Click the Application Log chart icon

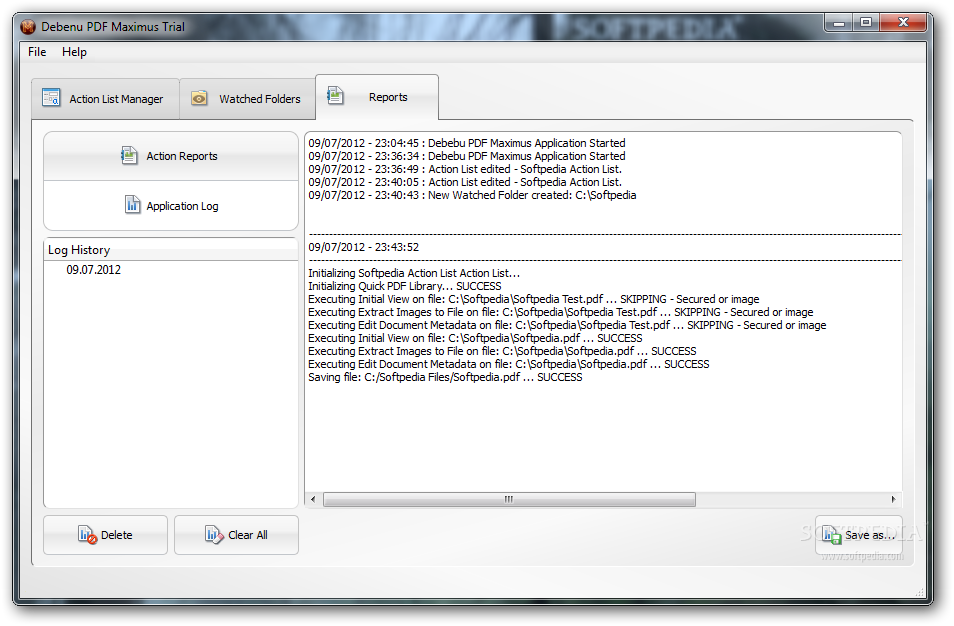pyautogui.click(x=133, y=205)
